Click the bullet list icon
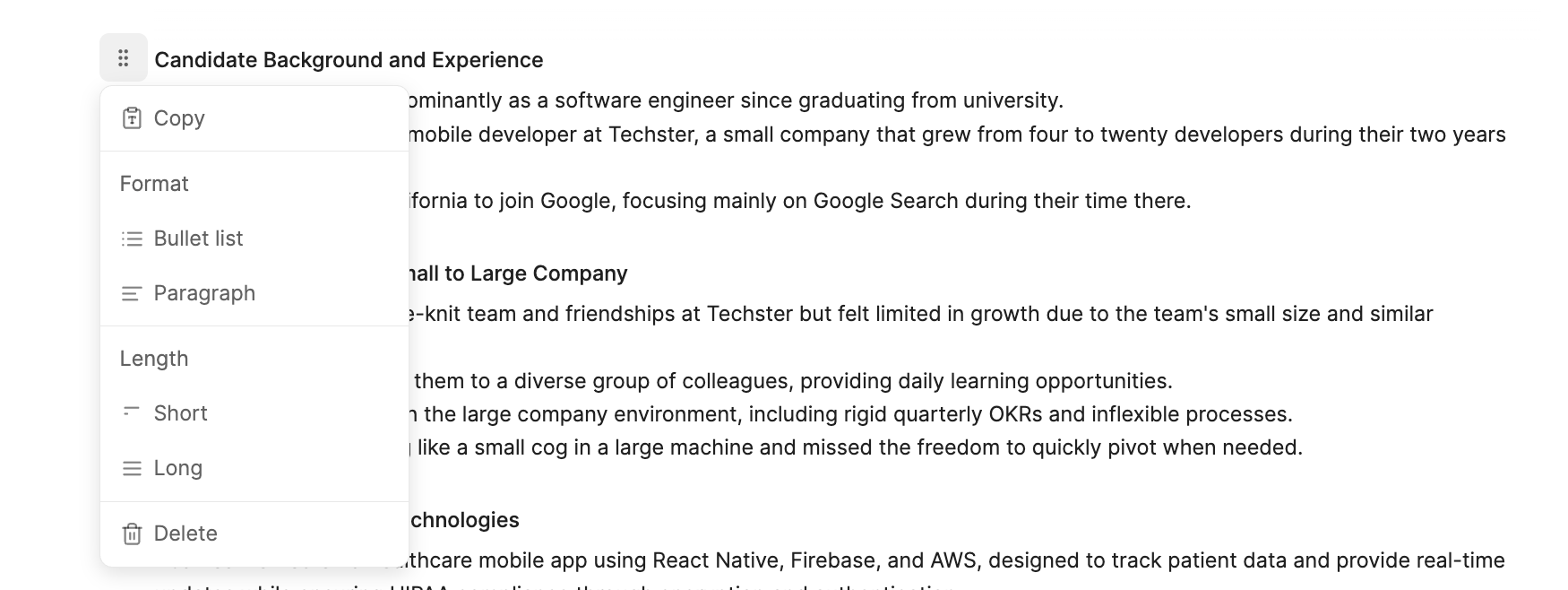This screenshot has height=590, width=1568. (132, 239)
